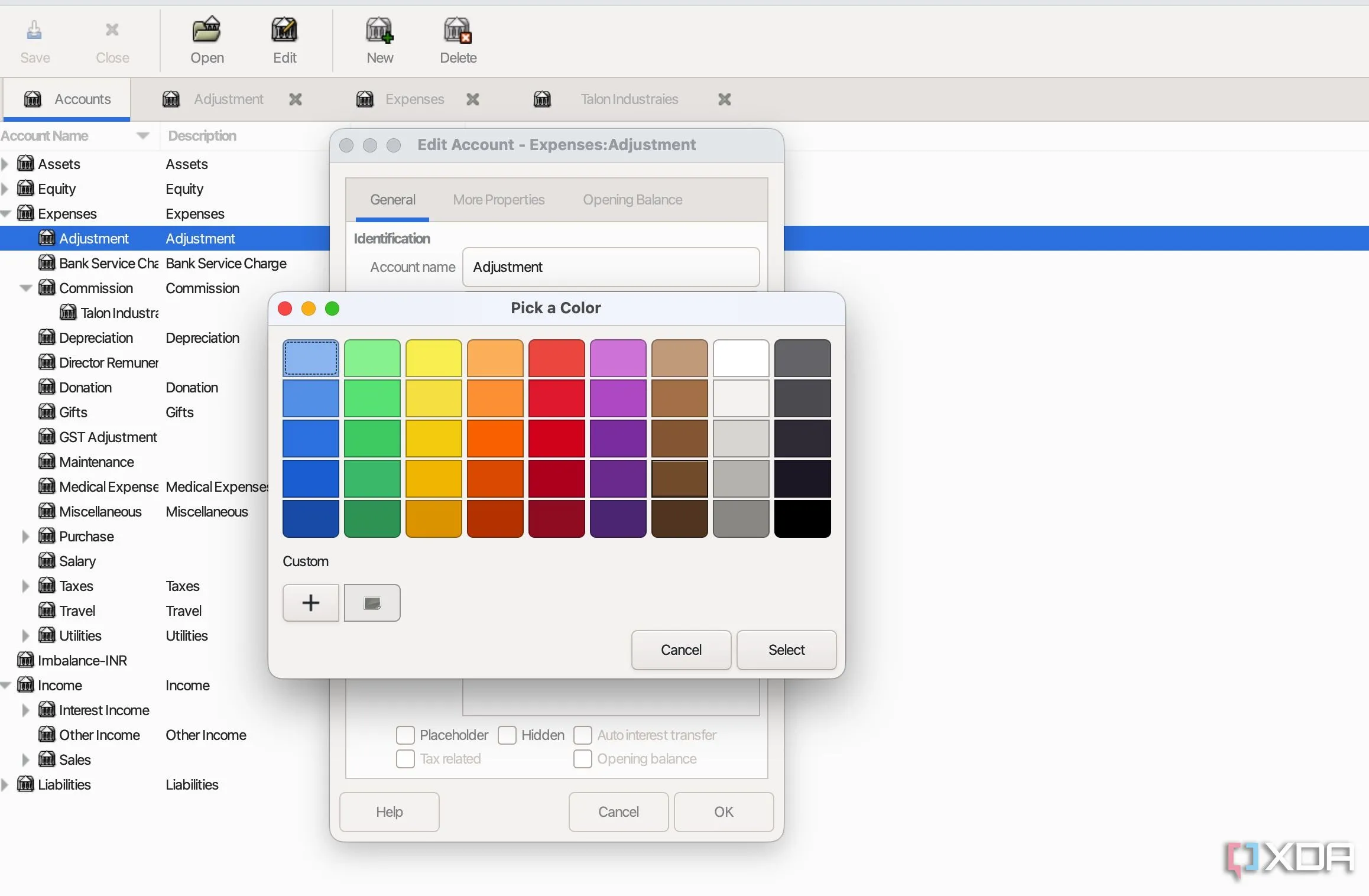Tick the Hidden checkbox
The image size is (1369, 896).
(507, 735)
